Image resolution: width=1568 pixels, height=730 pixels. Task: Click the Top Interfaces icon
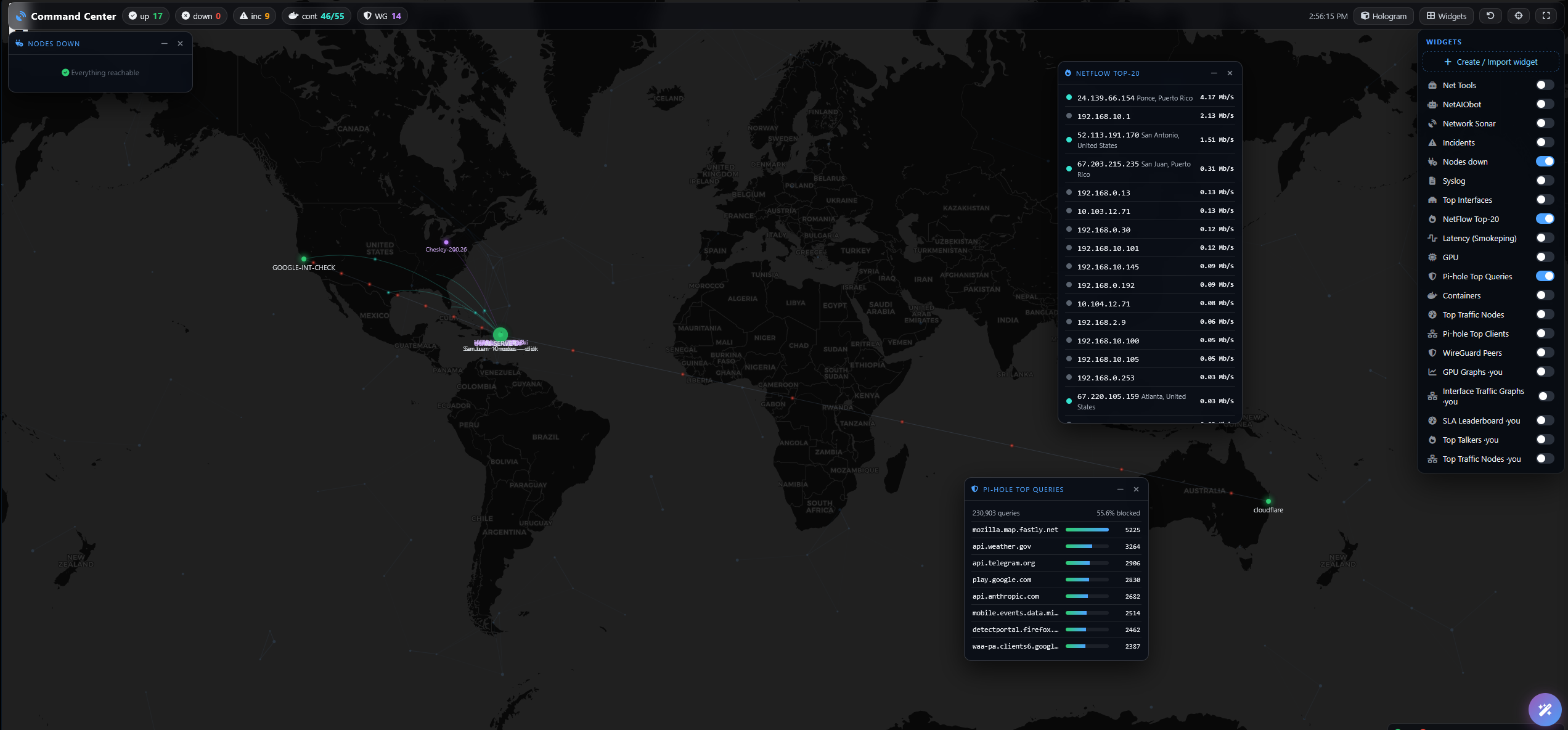tap(1432, 200)
